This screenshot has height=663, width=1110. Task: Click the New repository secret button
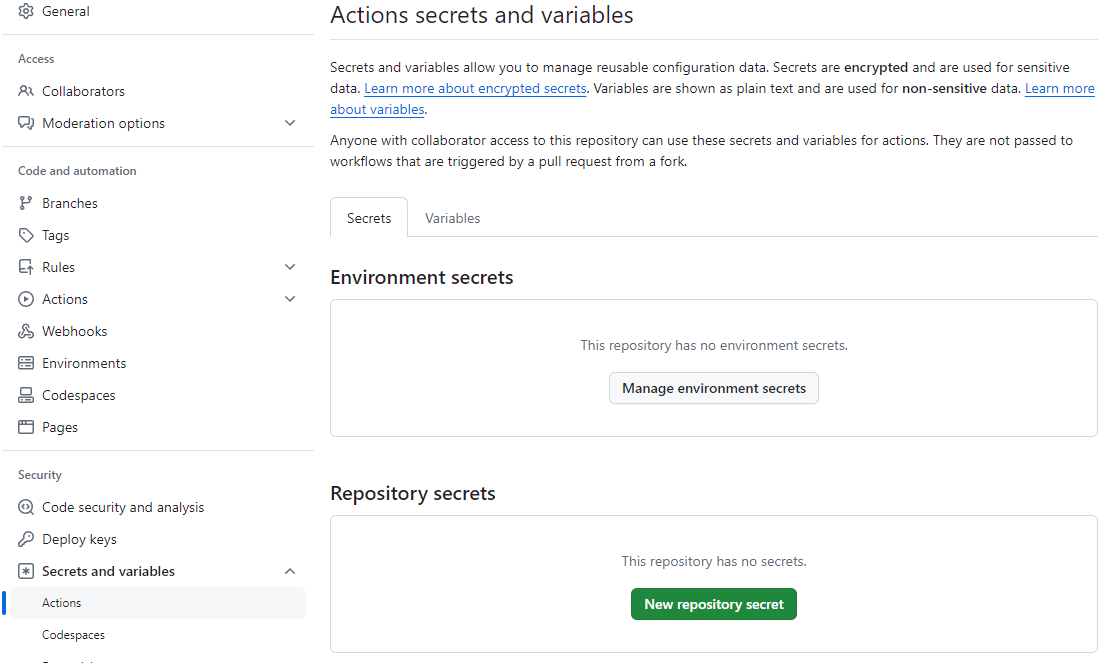pyautogui.click(x=713, y=604)
